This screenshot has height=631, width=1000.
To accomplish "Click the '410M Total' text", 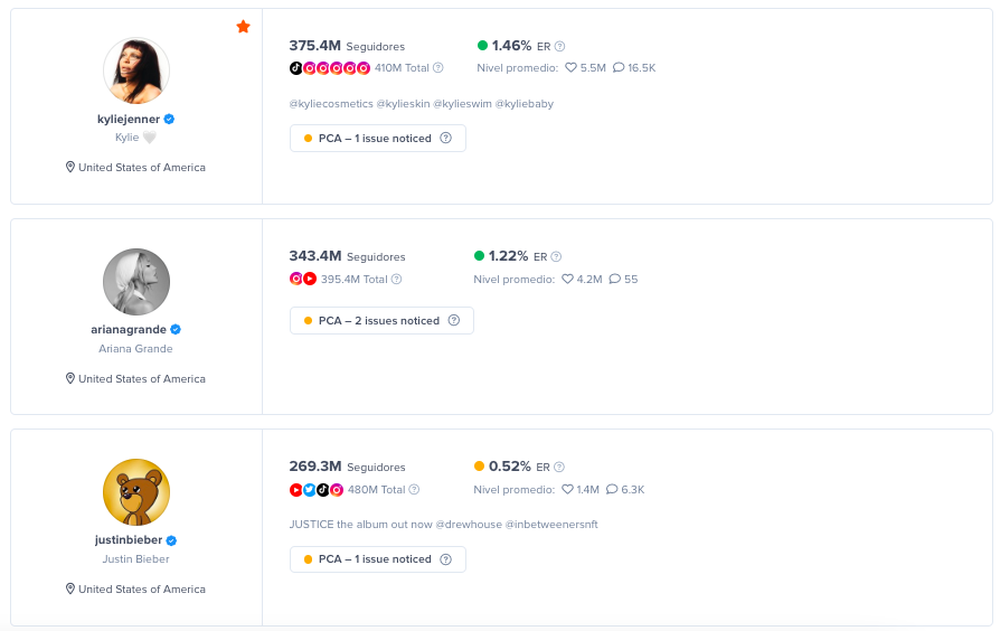I will [x=402, y=68].
